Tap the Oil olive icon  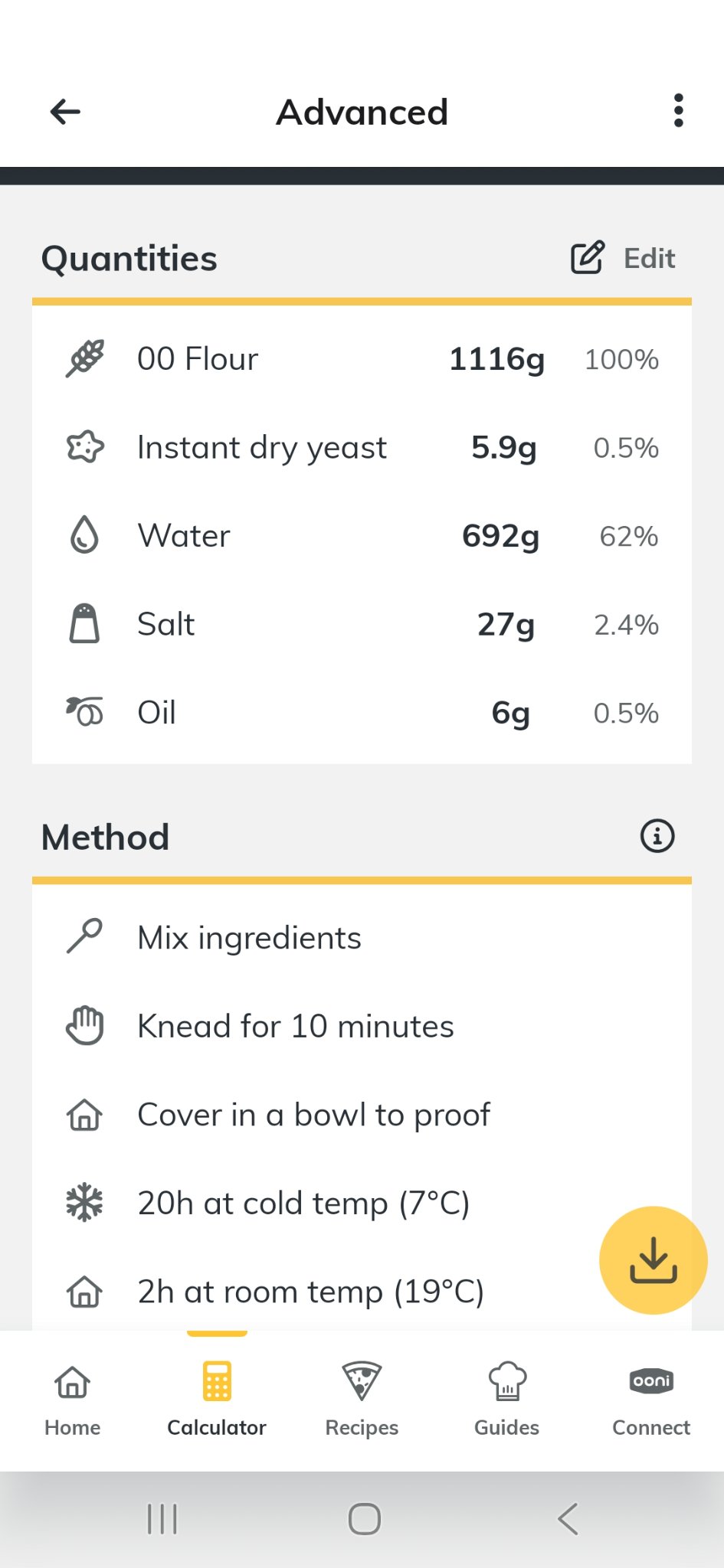click(84, 712)
